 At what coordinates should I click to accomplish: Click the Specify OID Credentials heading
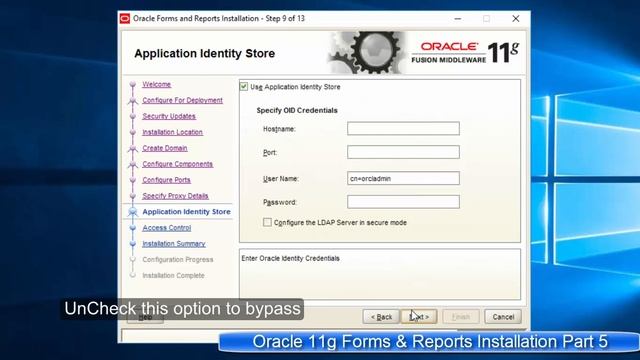point(297,111)
